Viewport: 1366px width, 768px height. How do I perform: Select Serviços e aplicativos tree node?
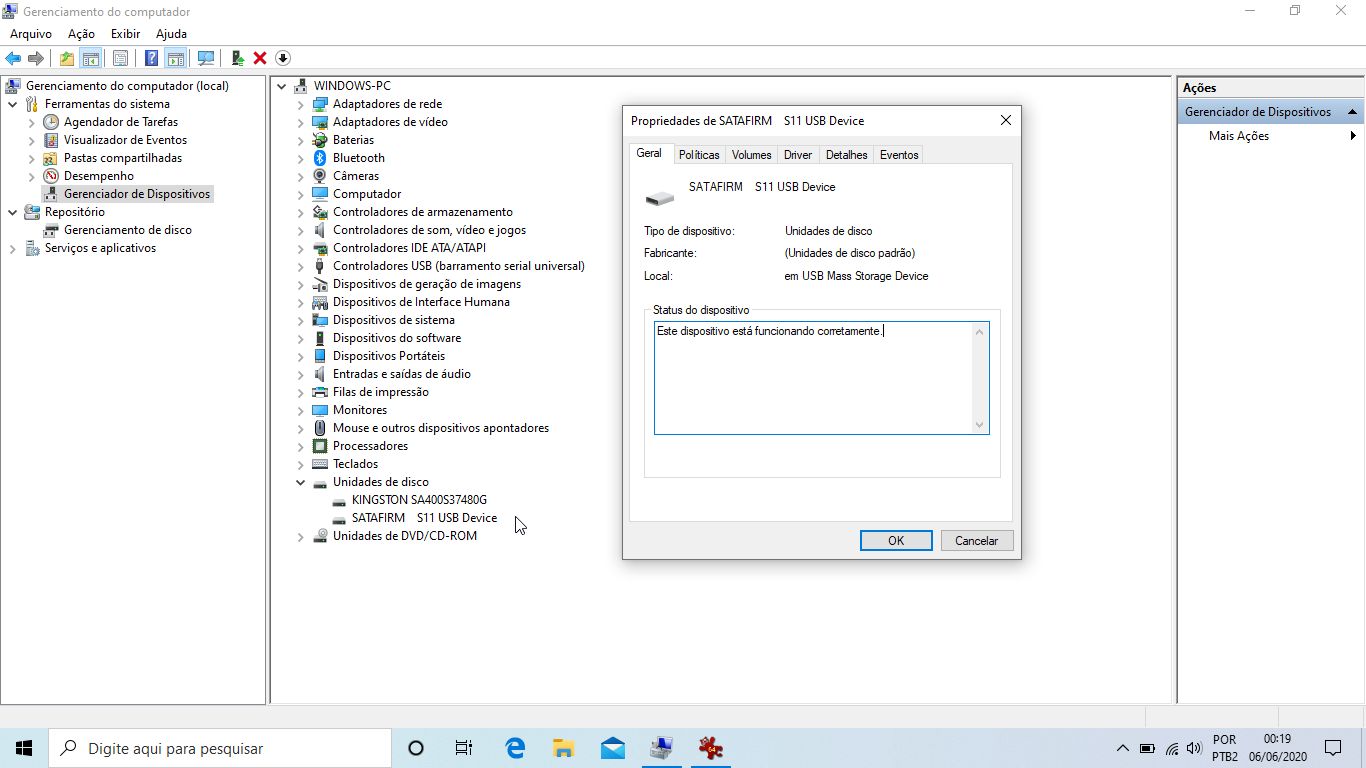(100, 248)
